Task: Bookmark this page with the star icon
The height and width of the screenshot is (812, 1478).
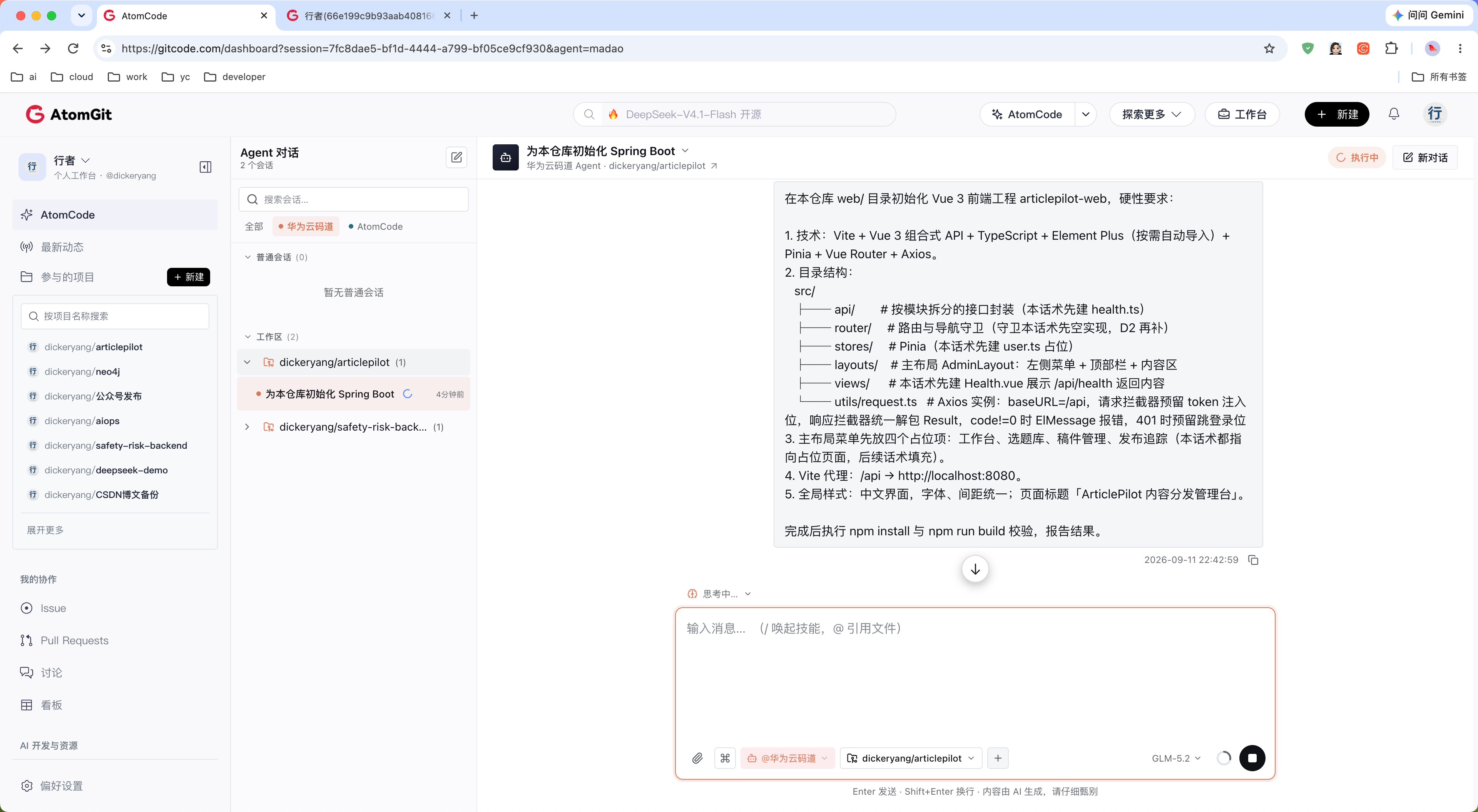Action: pos(1269,49)
